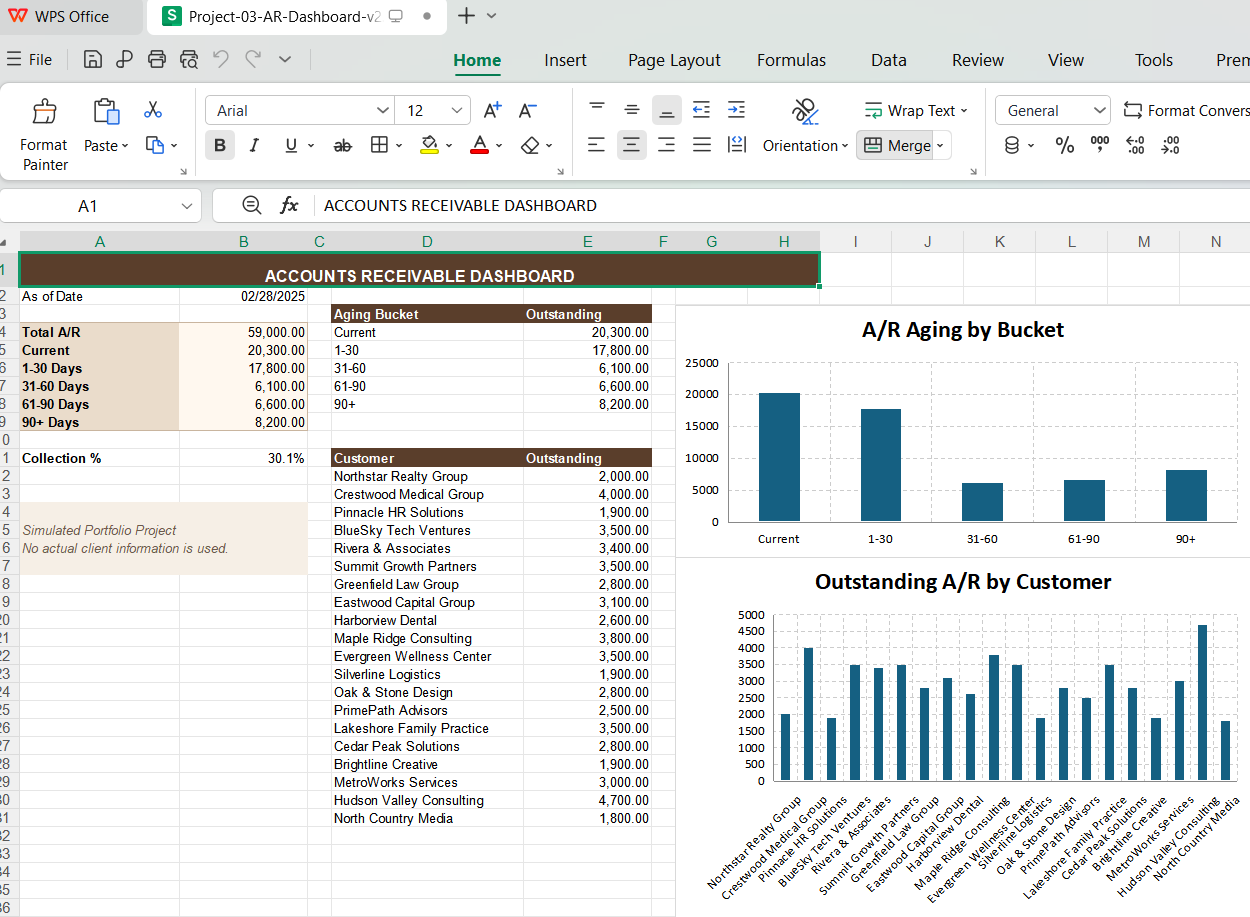Switch to the Page Layout tab
Image resolution: width=1250 pixels, height=917 pixels.
coord(674,60)
